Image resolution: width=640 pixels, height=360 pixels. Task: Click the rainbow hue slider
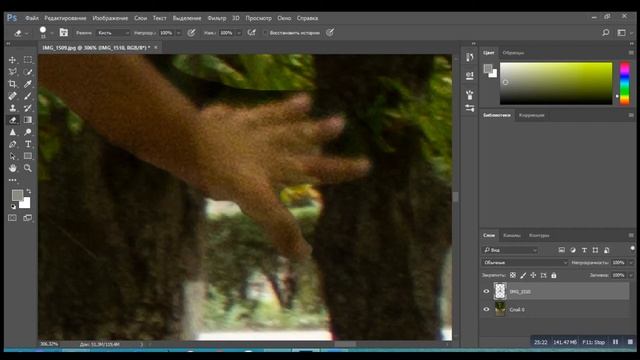[624, 83]
